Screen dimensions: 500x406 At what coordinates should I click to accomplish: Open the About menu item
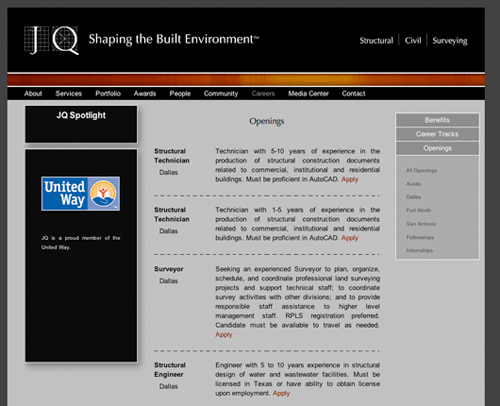[x=33, y=94]
